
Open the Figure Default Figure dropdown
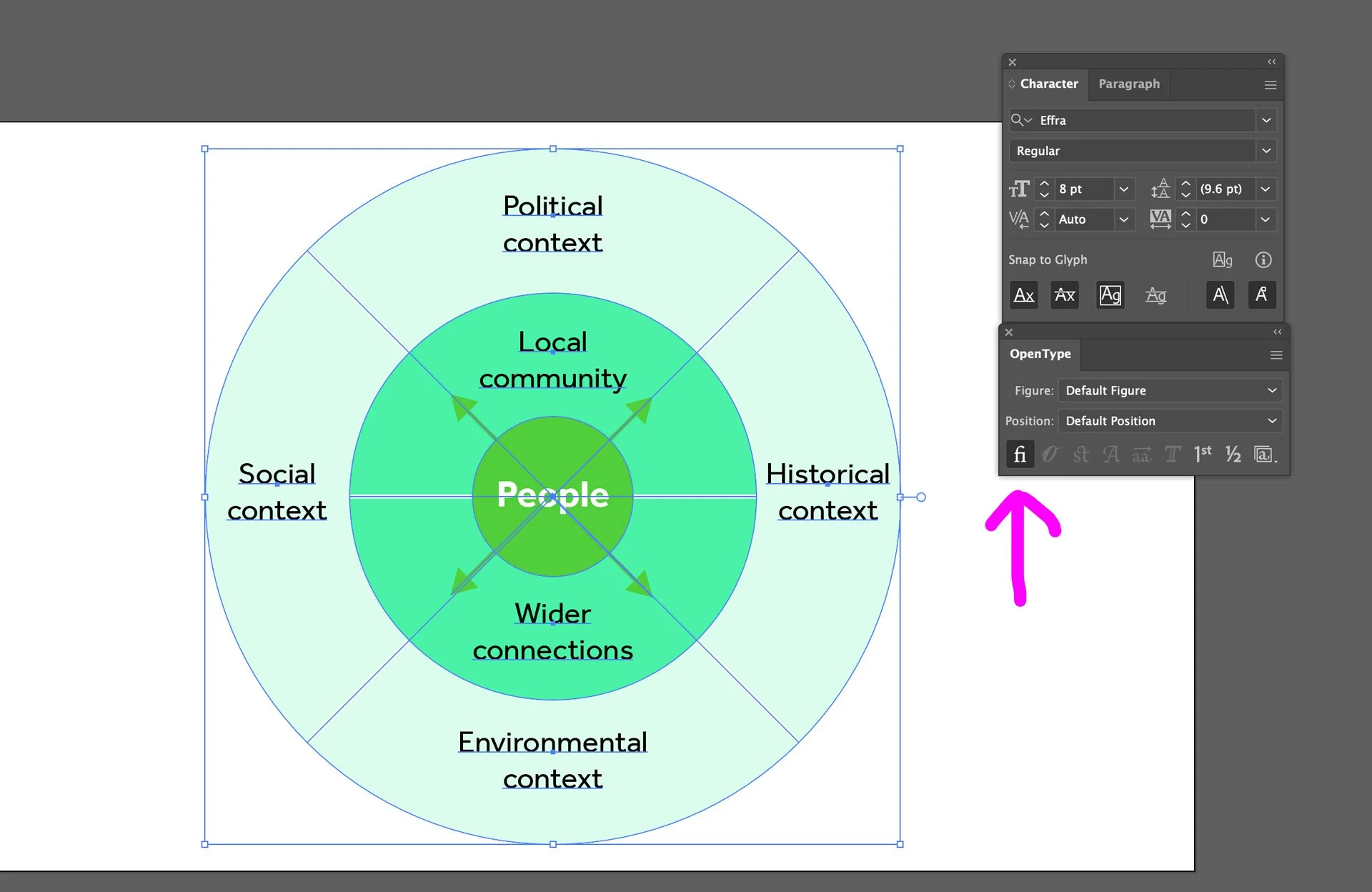click(x=1170, y=391)
